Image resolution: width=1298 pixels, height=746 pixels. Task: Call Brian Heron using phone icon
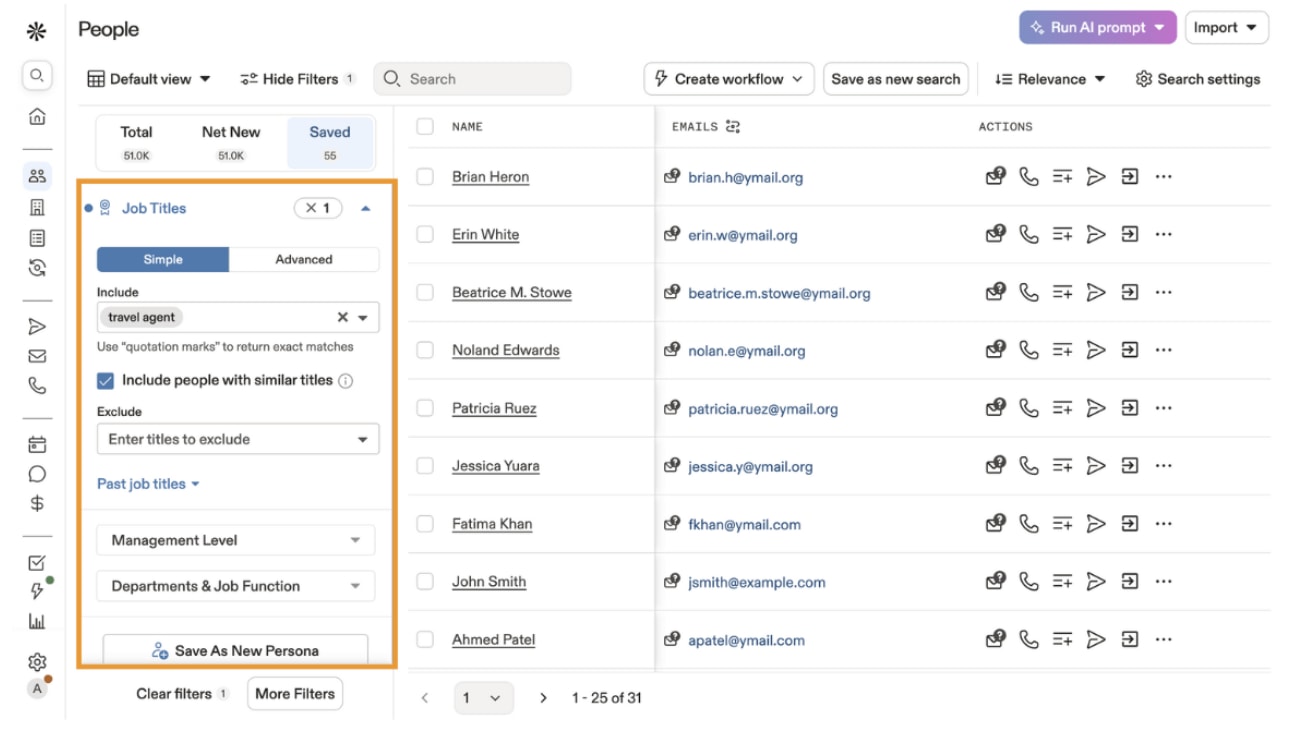[1029, 177]
